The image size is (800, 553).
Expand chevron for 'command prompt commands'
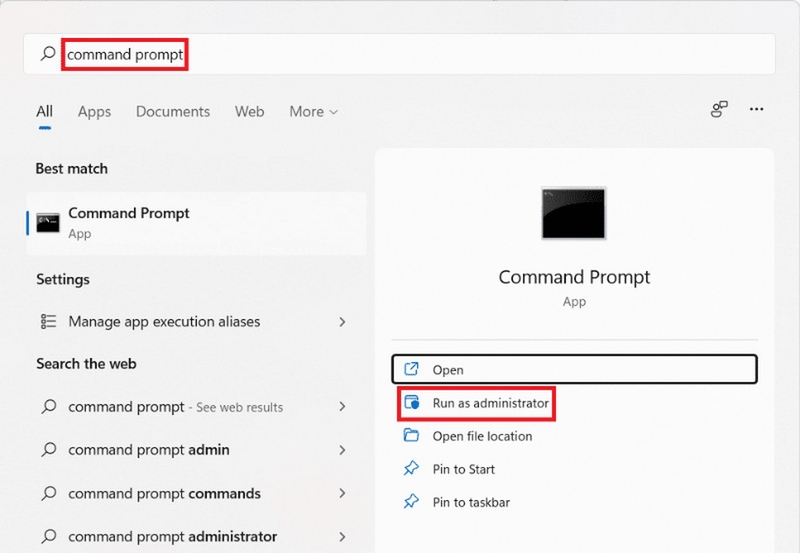coord(342,493)
